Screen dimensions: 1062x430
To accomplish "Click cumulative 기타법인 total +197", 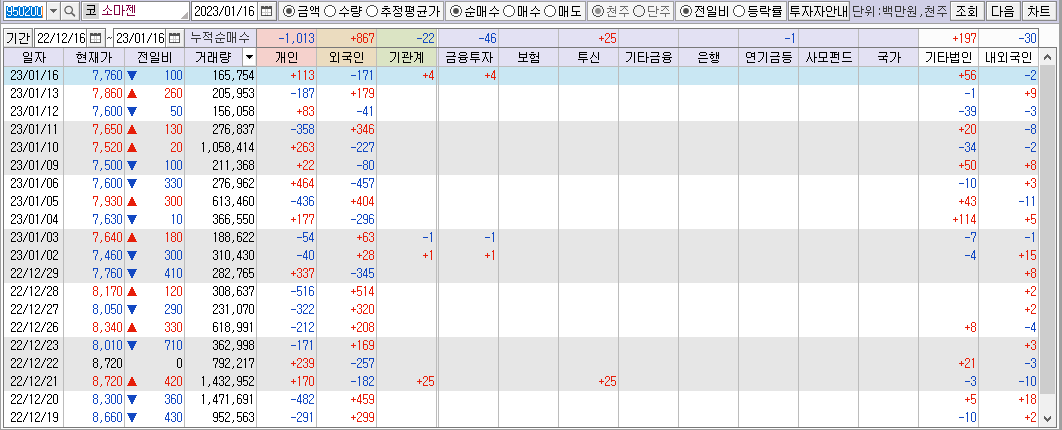I will point(948,38).
